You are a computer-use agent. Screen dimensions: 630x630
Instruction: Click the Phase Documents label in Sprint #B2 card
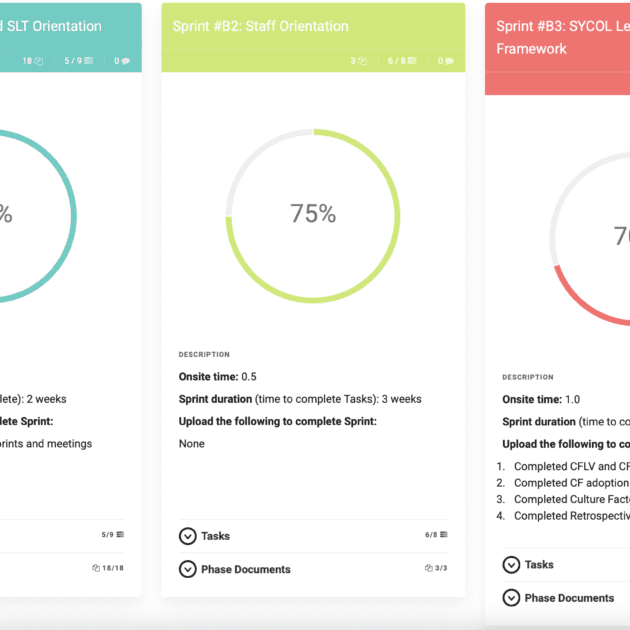pos(246,569)
